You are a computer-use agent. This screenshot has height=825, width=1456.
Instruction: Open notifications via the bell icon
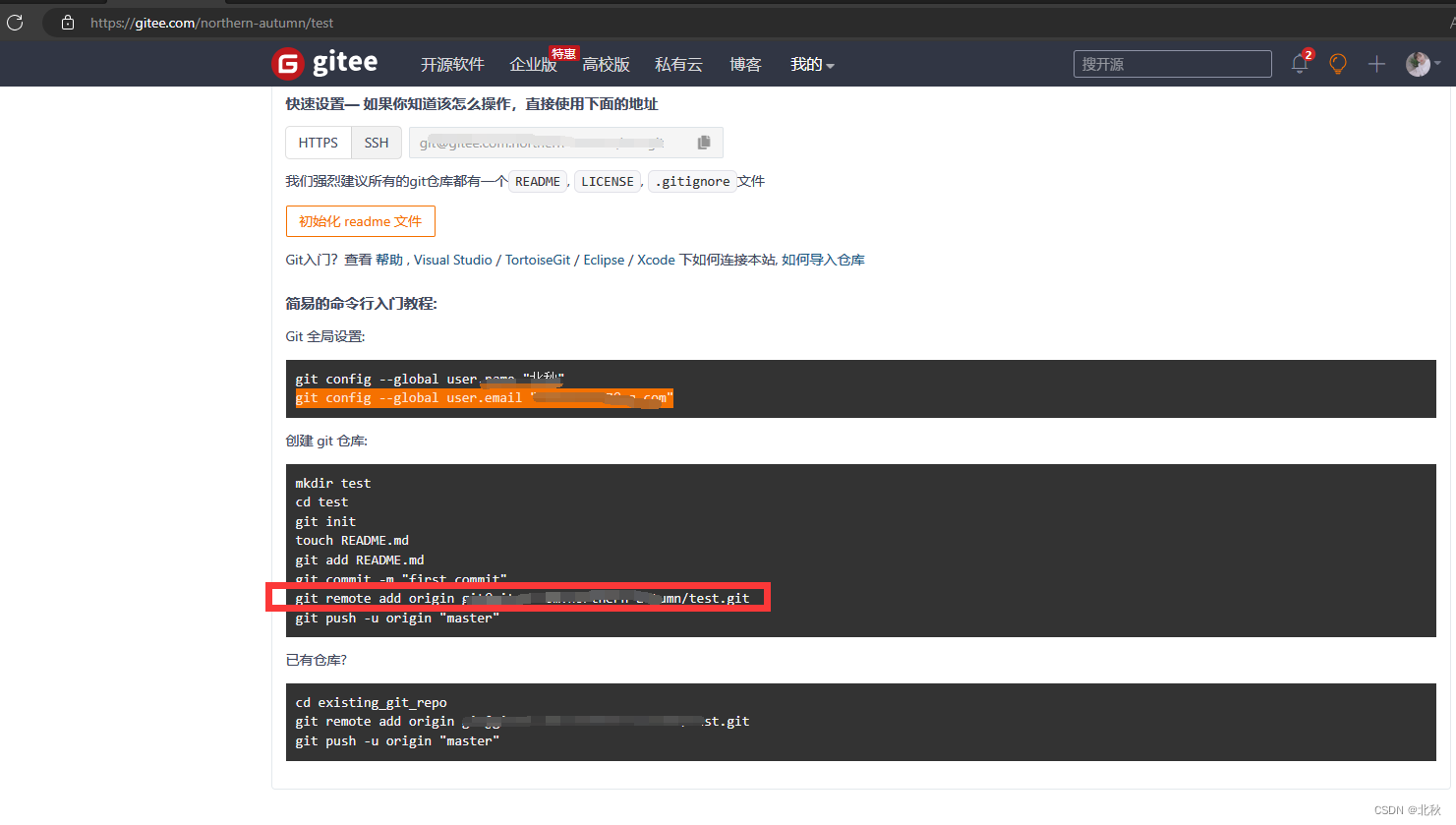(x=1299, y=63)
